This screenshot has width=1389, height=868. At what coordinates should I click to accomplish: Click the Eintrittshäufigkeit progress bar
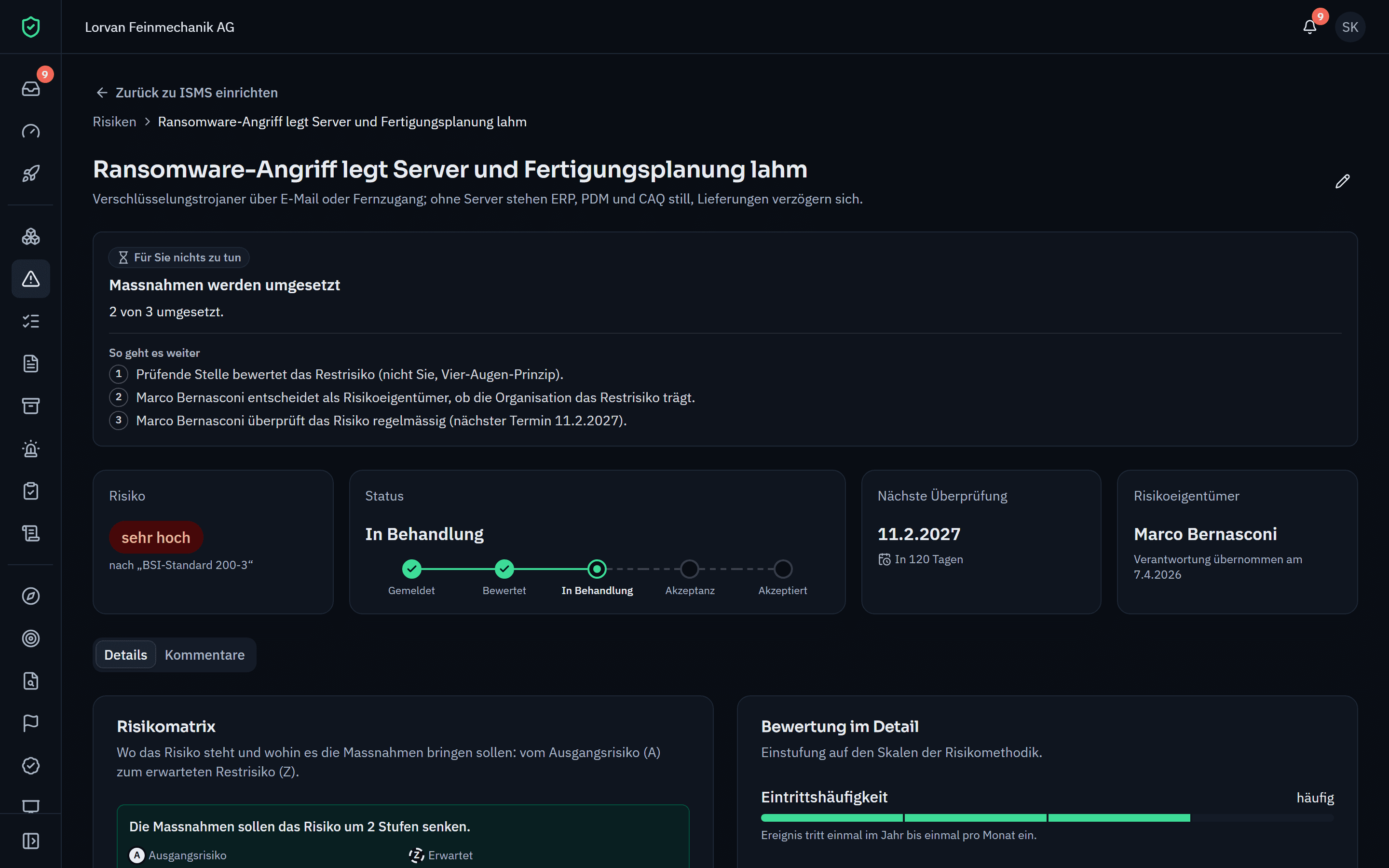click(1048, 818)
